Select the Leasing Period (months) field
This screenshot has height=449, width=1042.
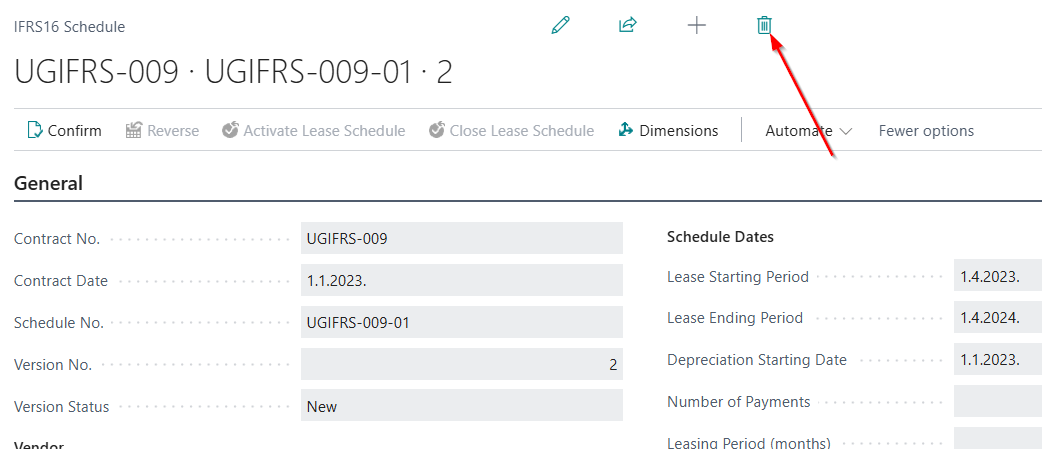point(997,438)
